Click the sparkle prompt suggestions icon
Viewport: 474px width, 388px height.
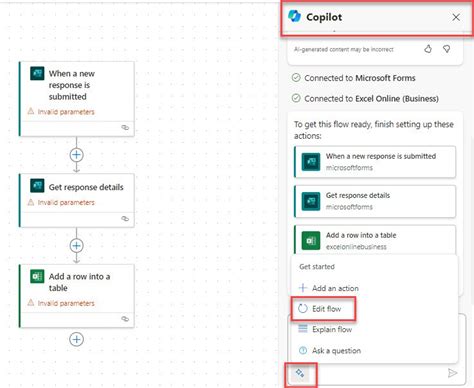click(300, 373)
